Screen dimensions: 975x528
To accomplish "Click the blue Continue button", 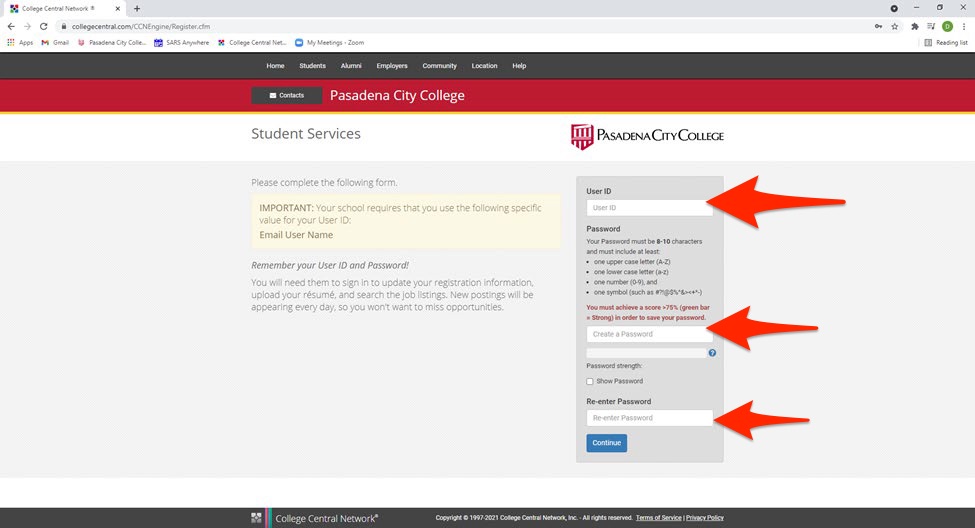I will [x=606, y=443].
